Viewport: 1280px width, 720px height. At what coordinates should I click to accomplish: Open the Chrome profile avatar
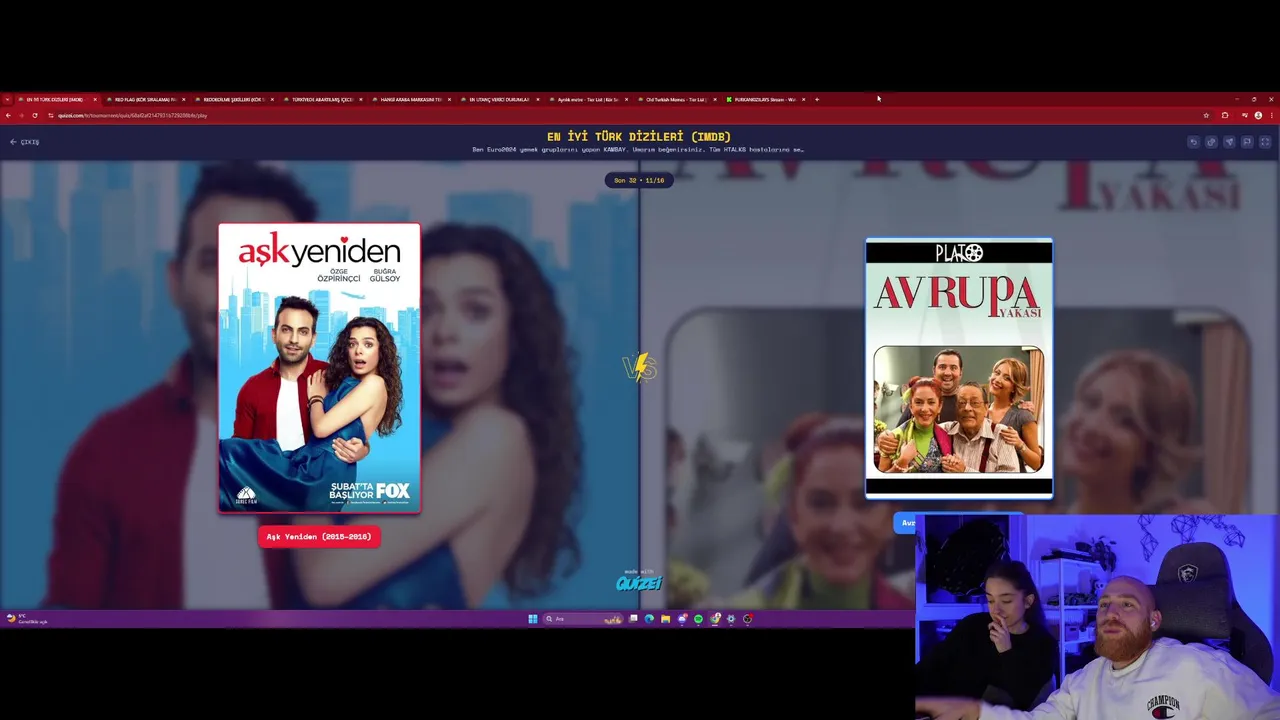1258,115
